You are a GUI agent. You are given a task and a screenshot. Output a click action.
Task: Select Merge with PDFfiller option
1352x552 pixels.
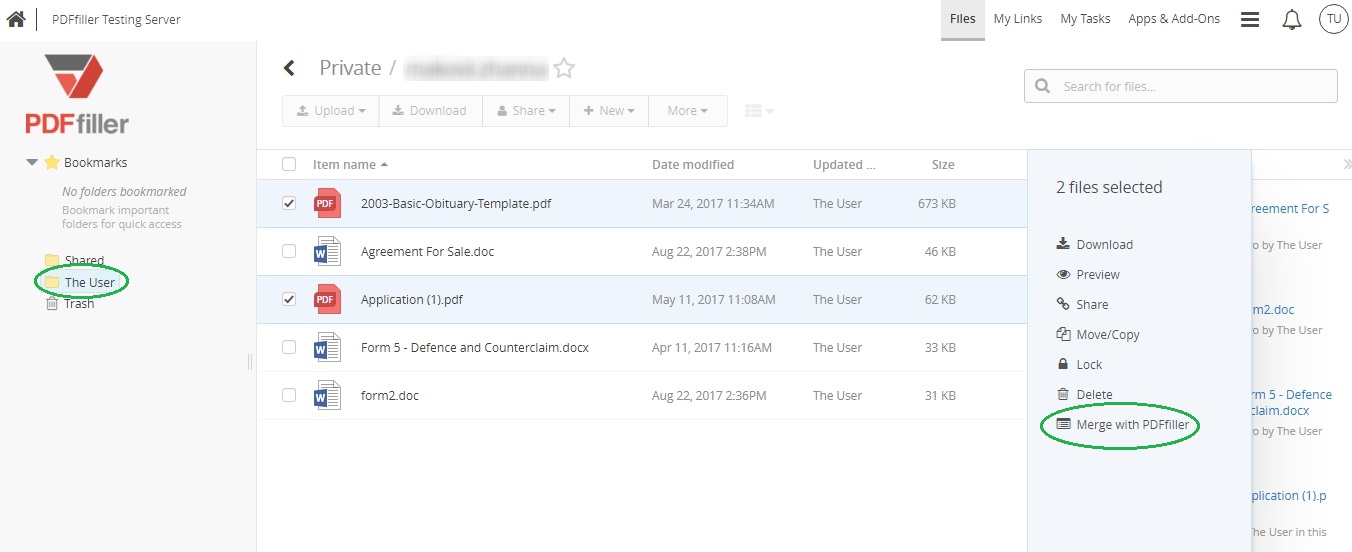[1123, 424]
